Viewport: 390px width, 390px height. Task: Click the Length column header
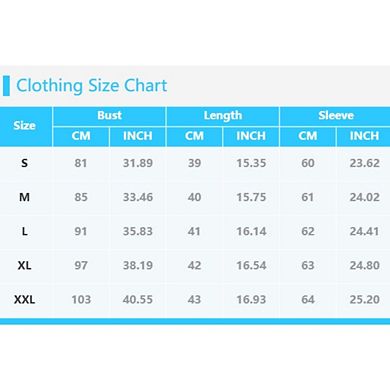(x=223, y=116)
